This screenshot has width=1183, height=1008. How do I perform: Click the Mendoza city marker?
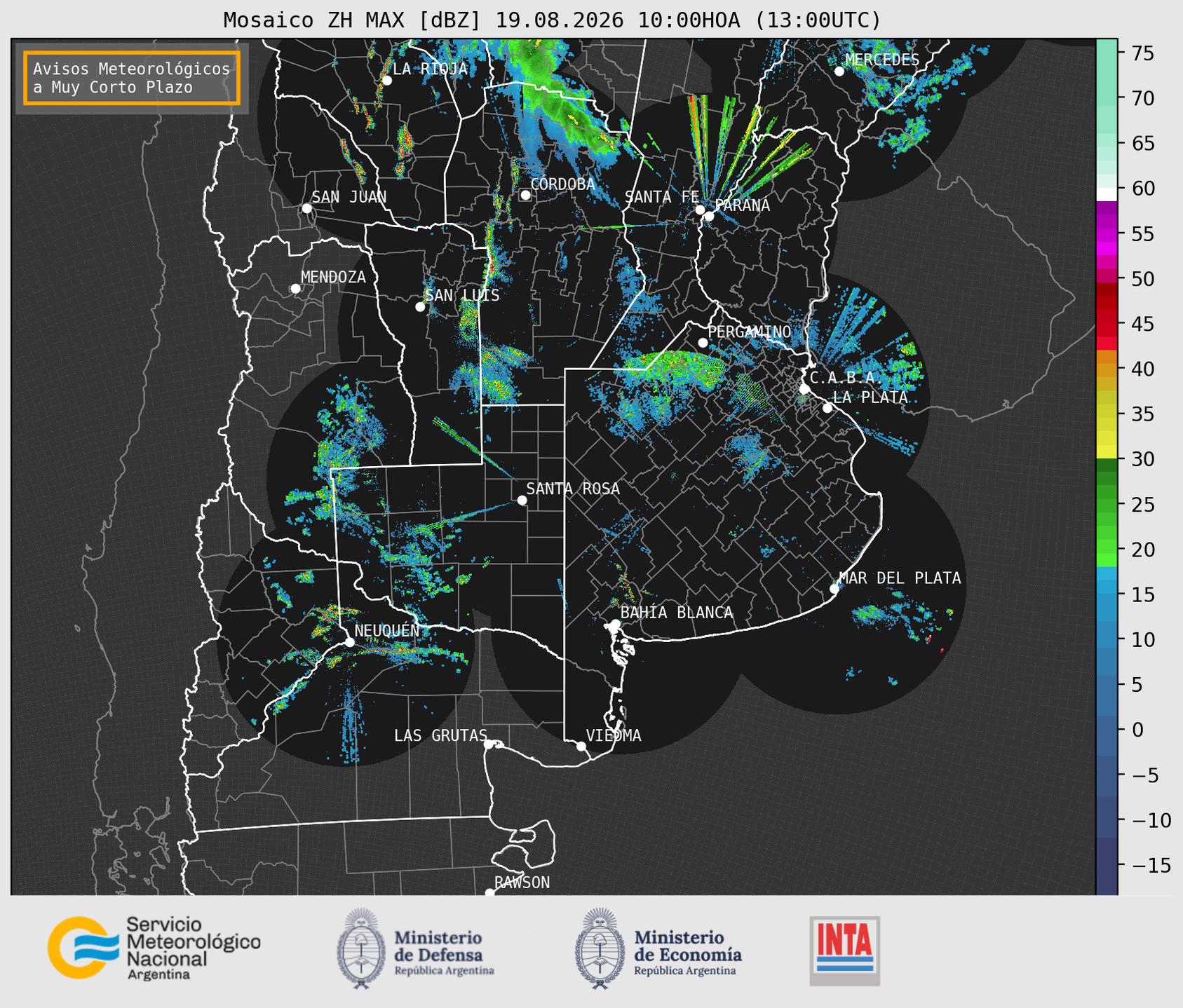[x=295, y=289]
